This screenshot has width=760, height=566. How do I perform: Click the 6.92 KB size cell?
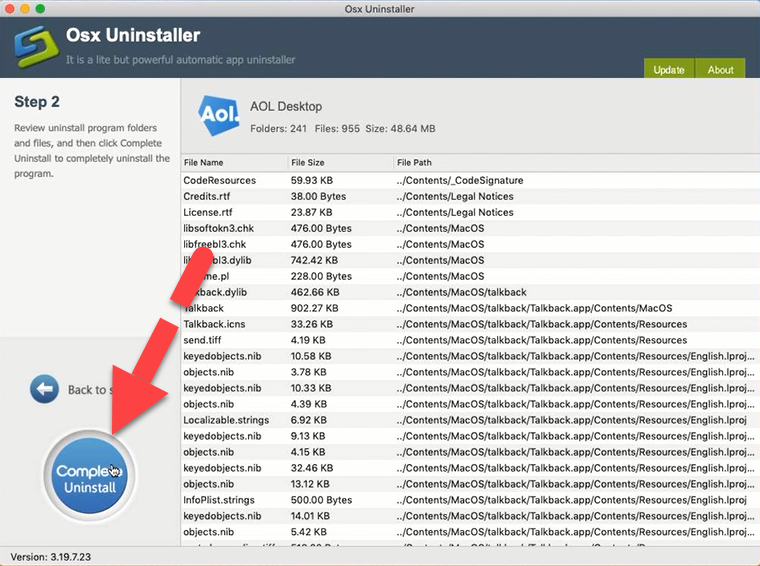coord(309,420)
